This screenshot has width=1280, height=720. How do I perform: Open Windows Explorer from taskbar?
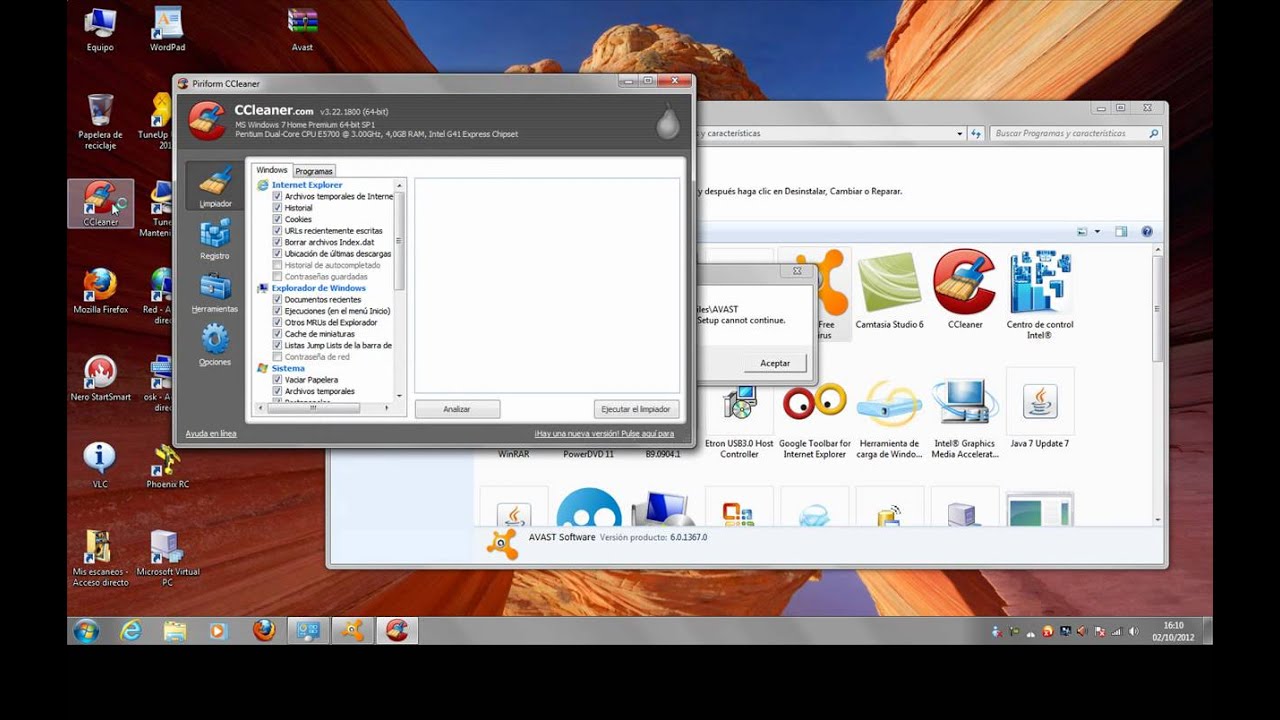coord(175,631)
